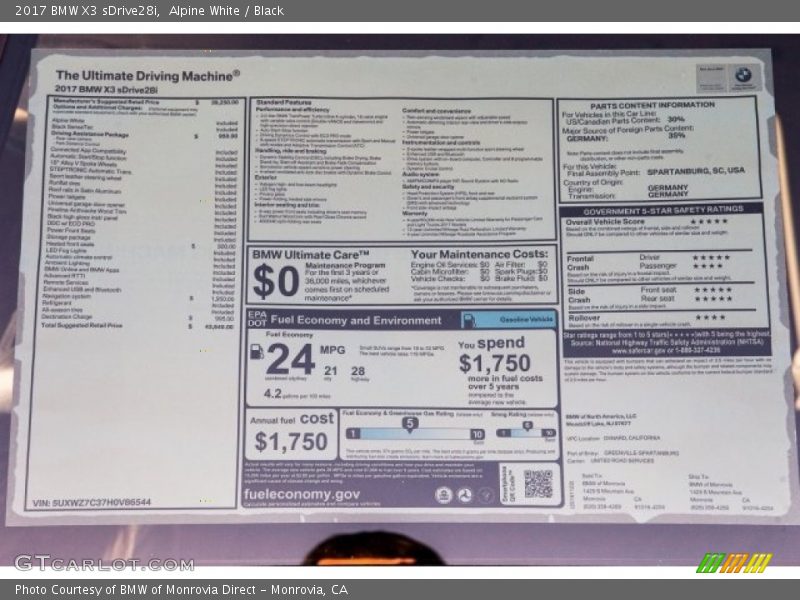
Task: Click the Overall Vehicle Score star rating
Action: [x=710, y=221]
